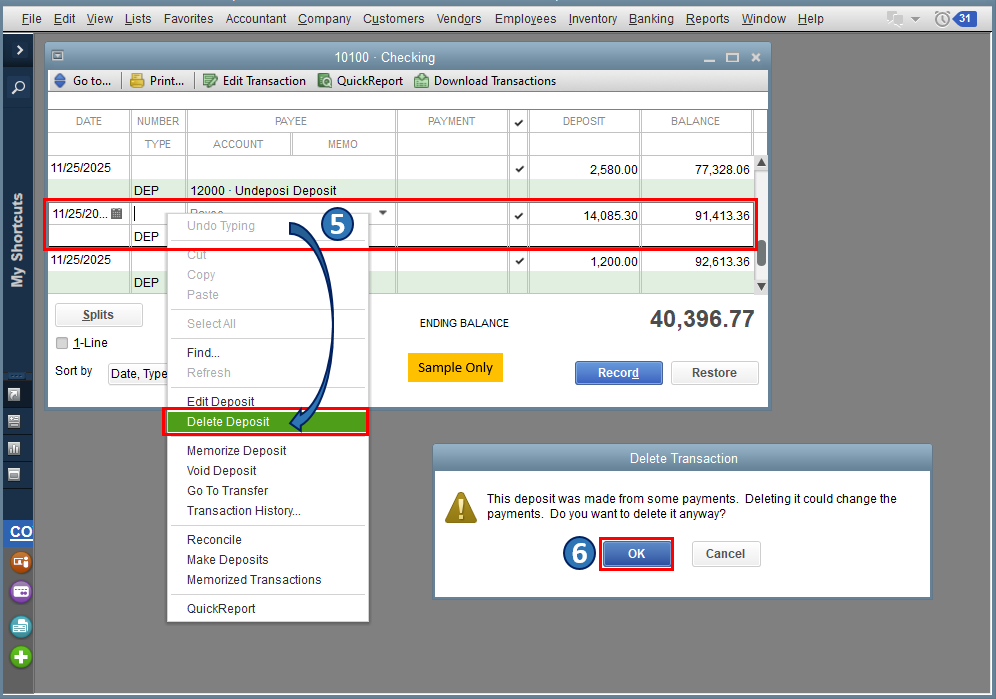This screenshot has height=699, width=996.
Task: Click the Restore button
Action: [x=715, y=373]
